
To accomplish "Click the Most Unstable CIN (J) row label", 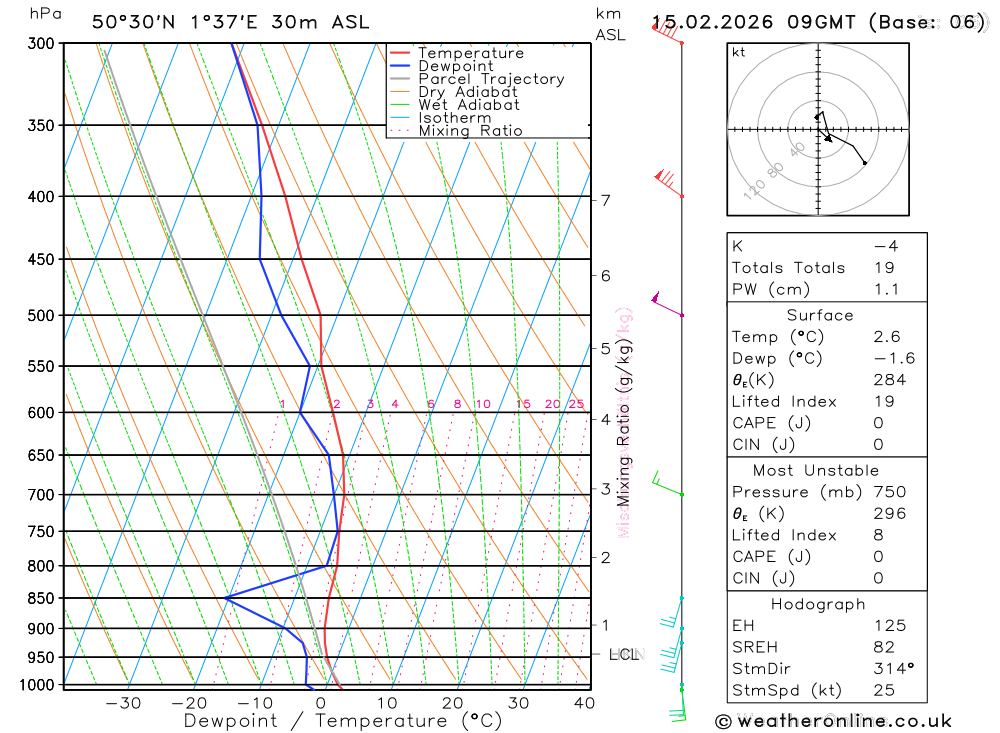I will 763,579.
